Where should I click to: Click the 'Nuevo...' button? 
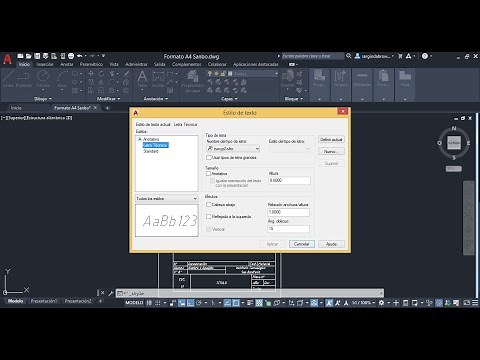(x=331, y=151)
